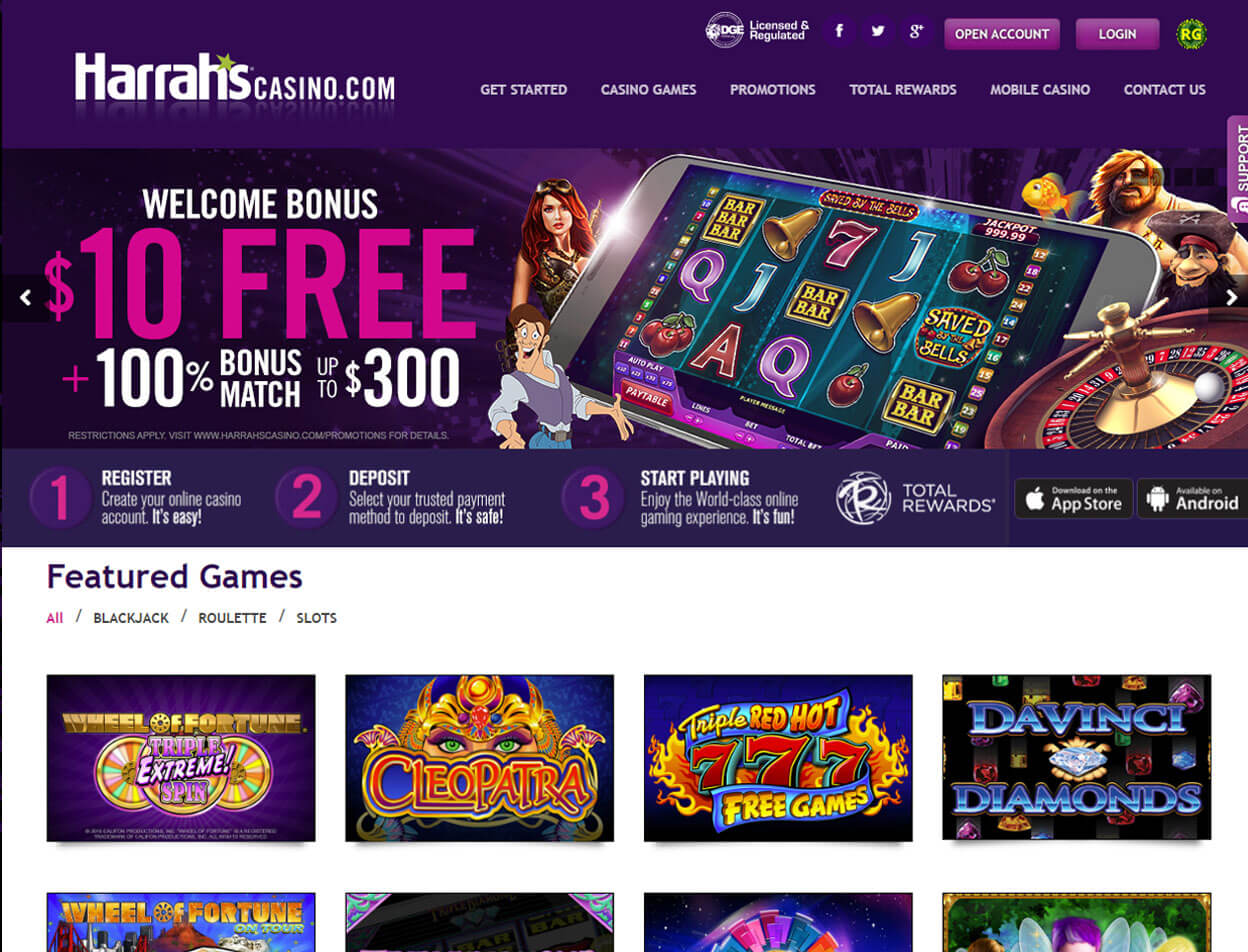Open the Casino Games menu
The width and height of the screenshot is (1248, 952).
point(648,90)
